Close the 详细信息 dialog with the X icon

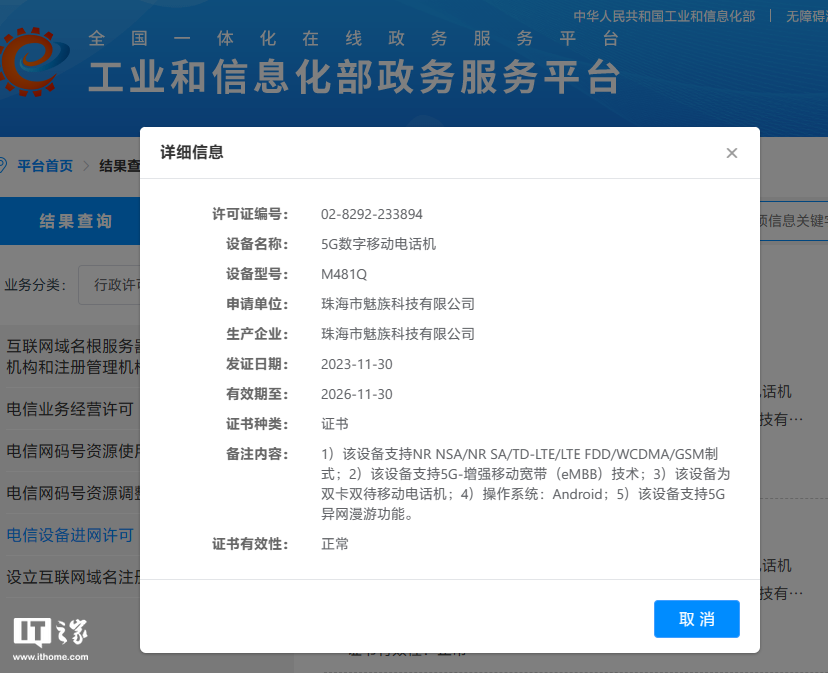click(x=731, y=153)
